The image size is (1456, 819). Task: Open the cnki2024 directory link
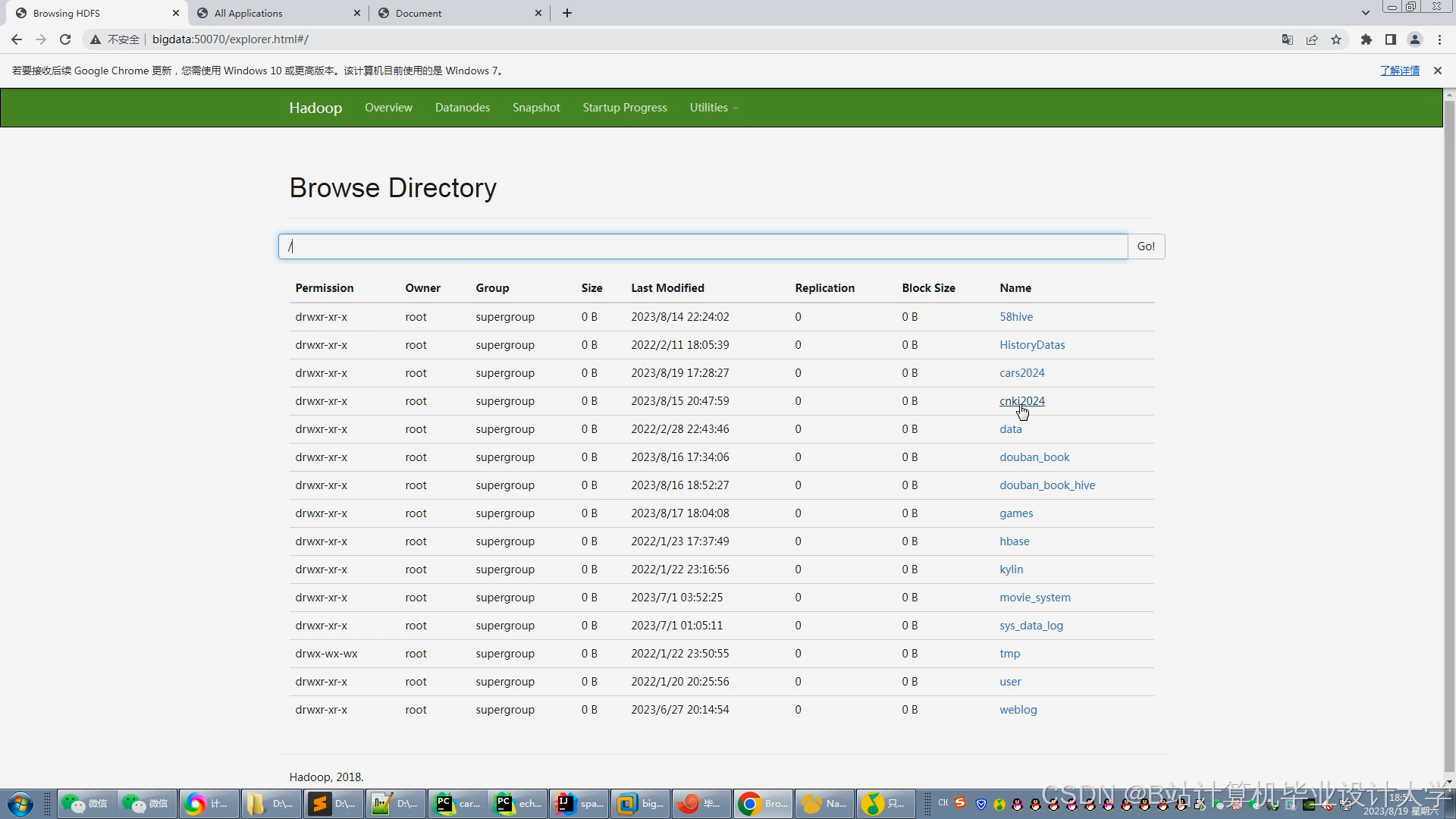point(1021,401)
